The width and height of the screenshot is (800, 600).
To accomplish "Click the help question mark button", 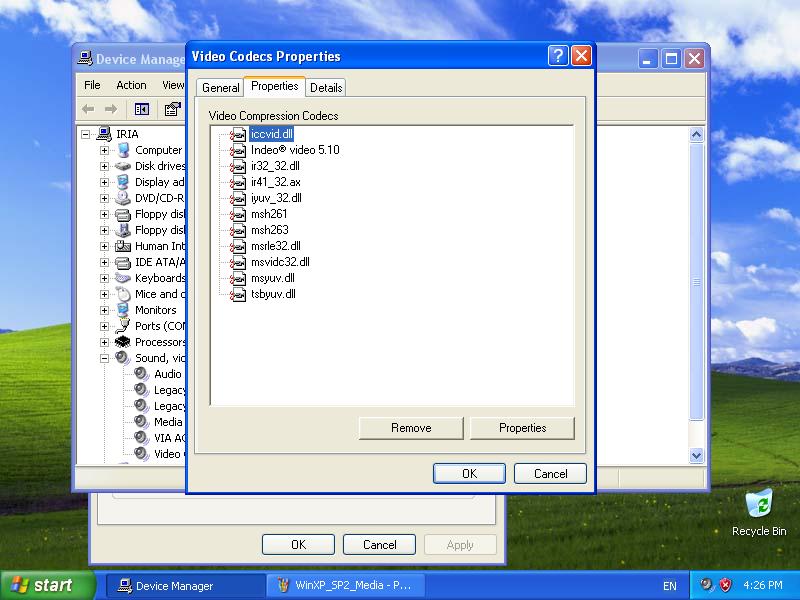I will (x=558, y=56).
